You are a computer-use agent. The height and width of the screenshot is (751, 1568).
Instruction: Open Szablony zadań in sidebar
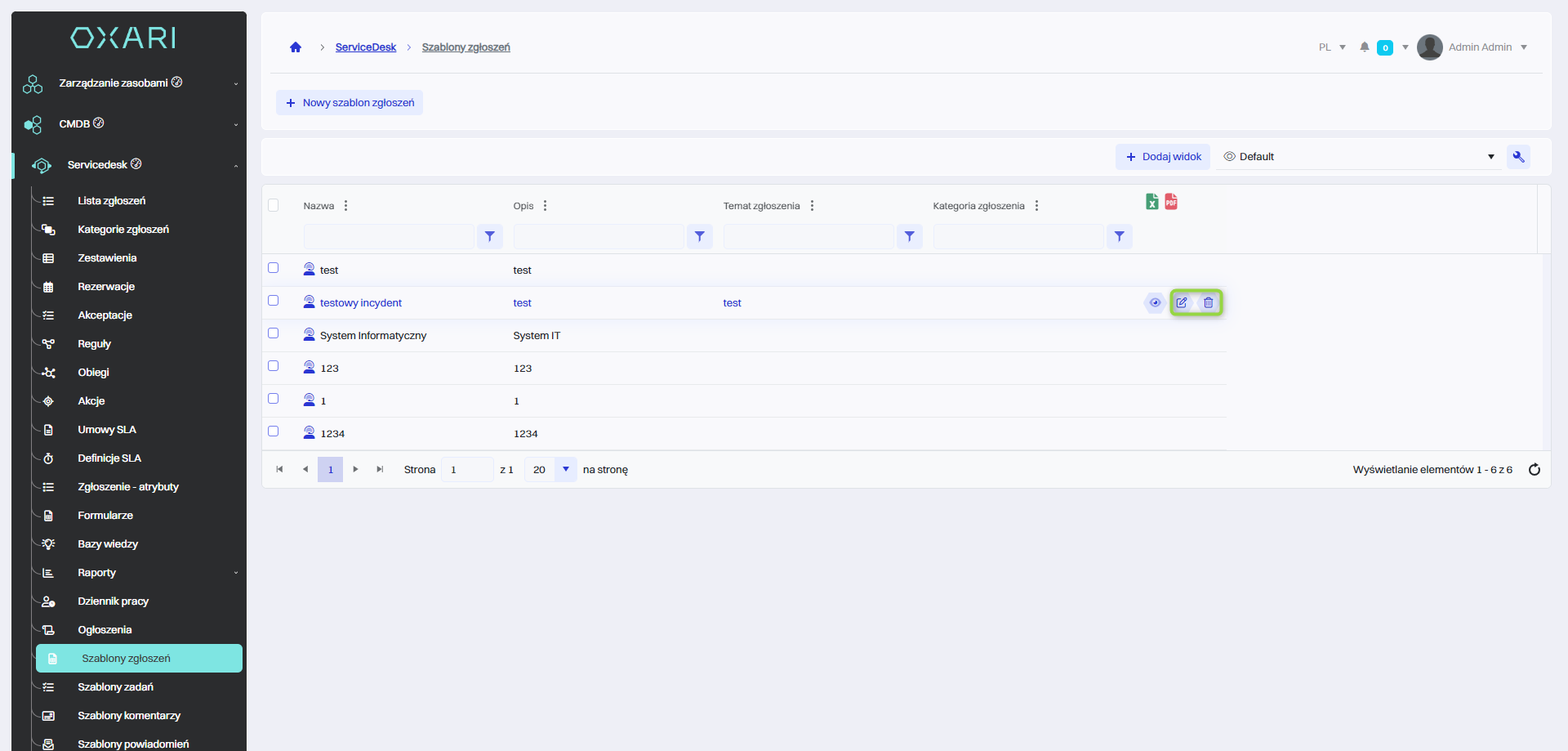[115, 687]
